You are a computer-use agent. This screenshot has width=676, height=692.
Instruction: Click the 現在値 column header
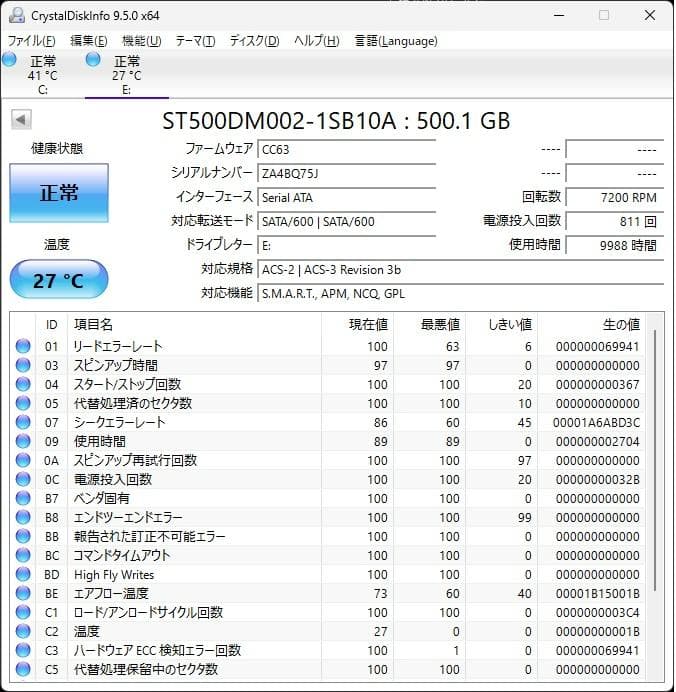(357, 325)
